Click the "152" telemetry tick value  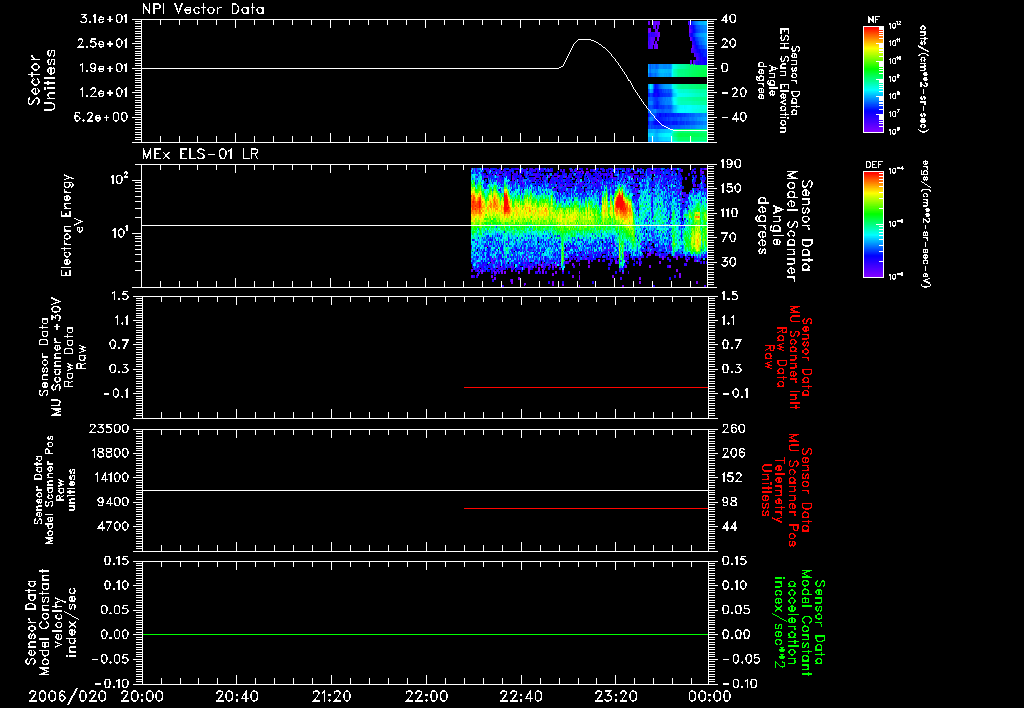point(732,477)
